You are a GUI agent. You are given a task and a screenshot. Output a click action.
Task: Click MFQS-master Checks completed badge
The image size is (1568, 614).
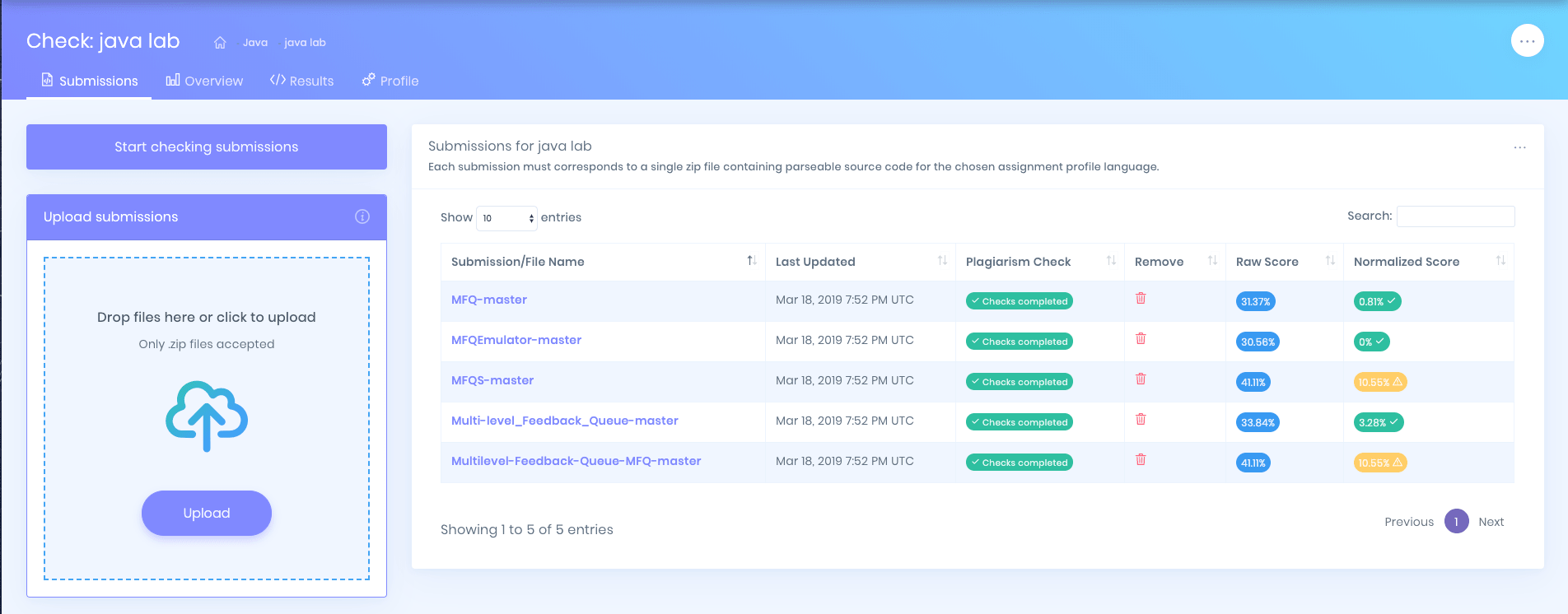click(1020, 382)
